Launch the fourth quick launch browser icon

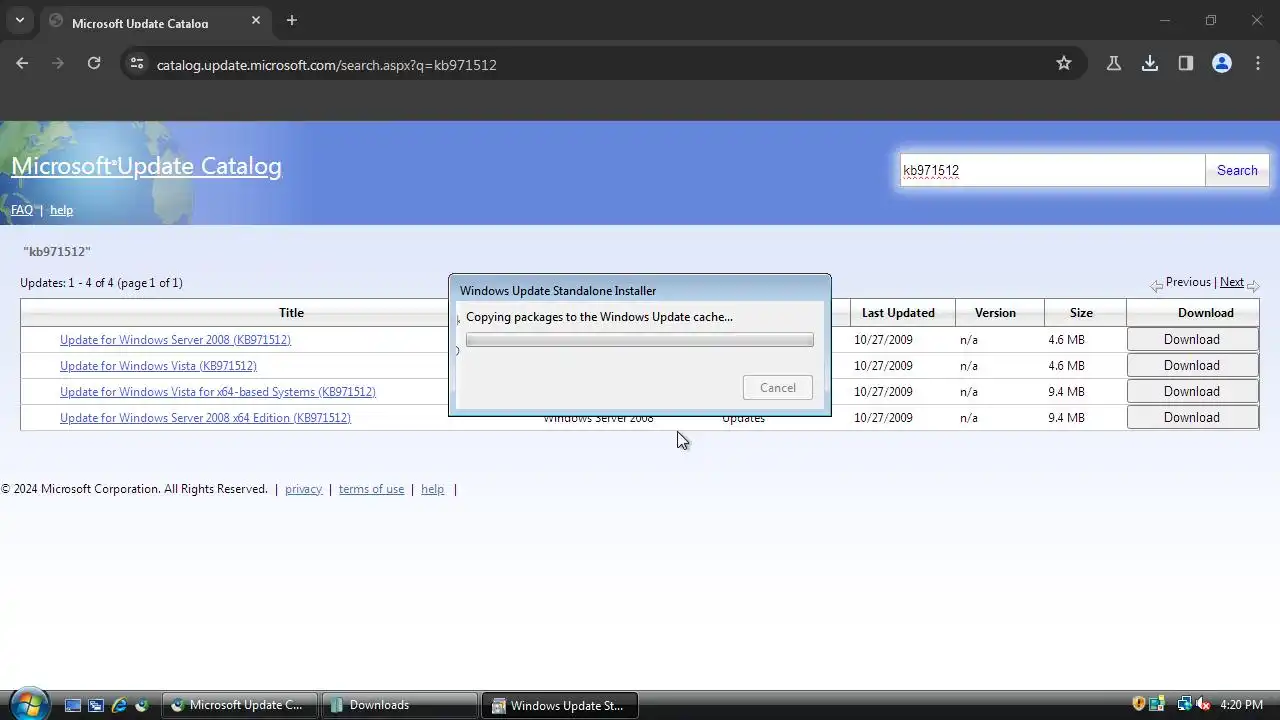tap(142, 705)
